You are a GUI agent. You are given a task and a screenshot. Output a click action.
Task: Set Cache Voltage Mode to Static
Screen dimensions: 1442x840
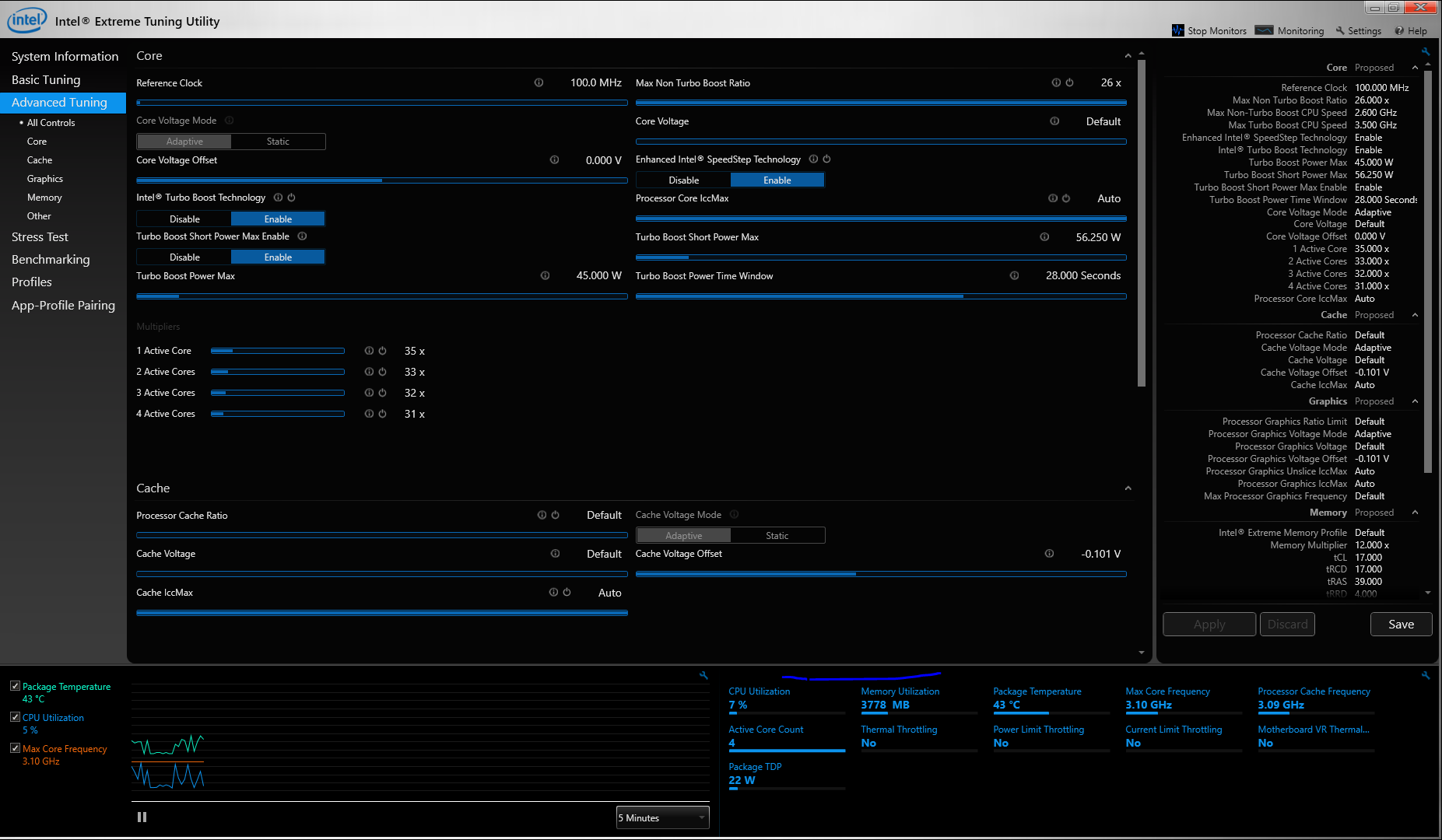[777, 536]
